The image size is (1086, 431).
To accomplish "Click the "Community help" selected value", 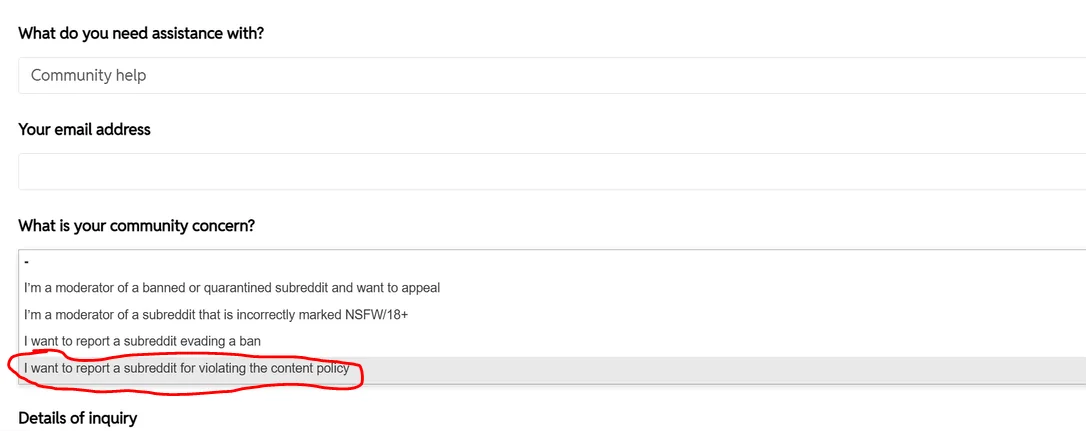I will [x=89, y=75].
